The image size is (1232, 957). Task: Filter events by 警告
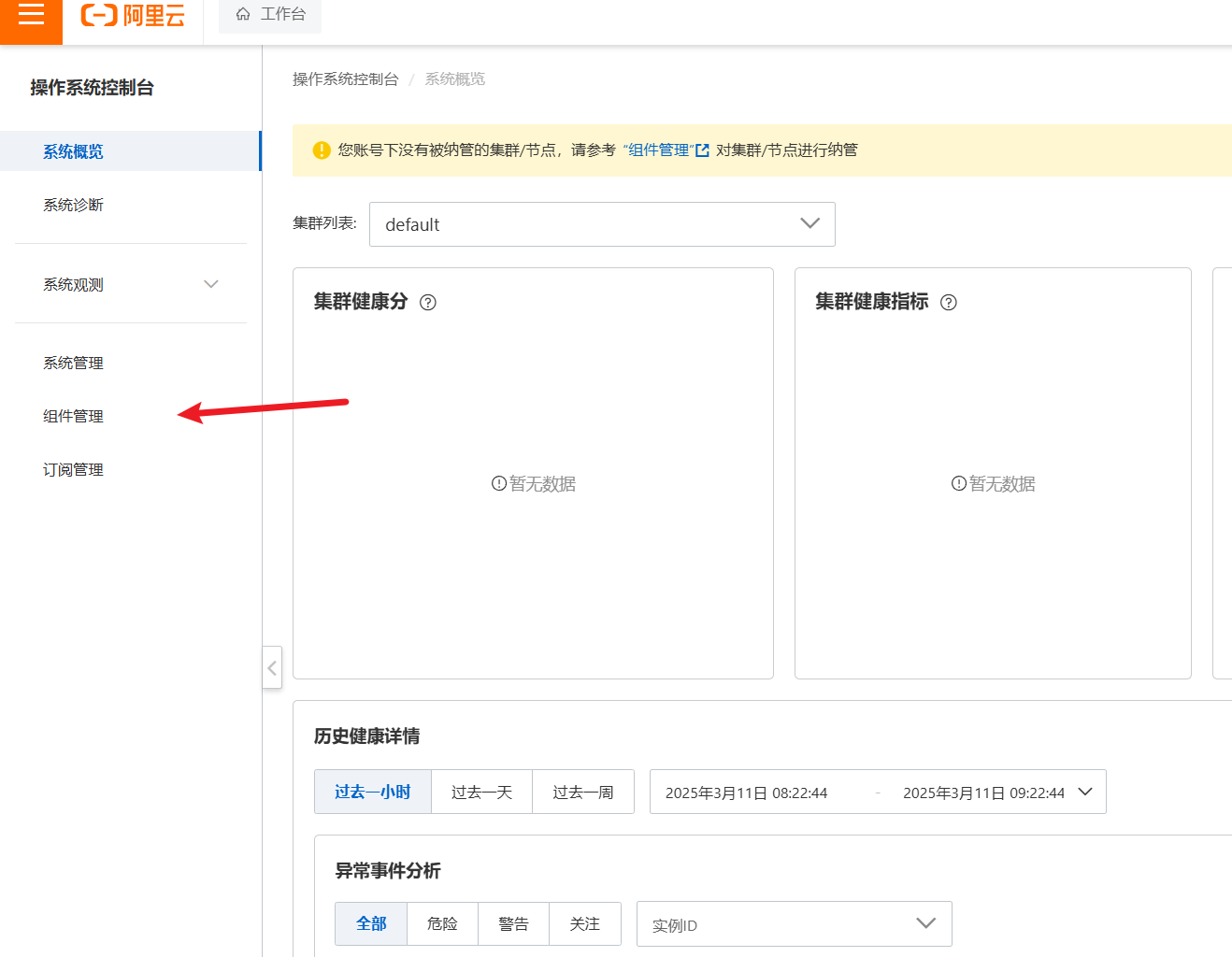click(513, 923)
